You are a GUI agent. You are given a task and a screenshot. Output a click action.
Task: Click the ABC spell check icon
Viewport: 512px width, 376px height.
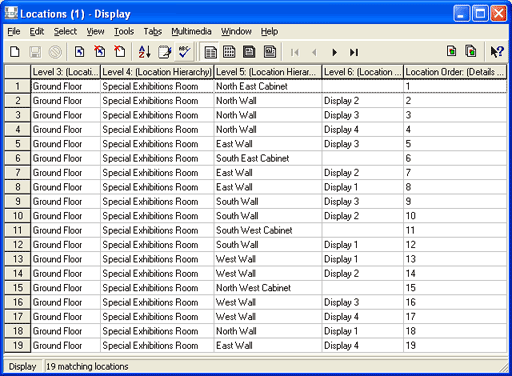184,52
